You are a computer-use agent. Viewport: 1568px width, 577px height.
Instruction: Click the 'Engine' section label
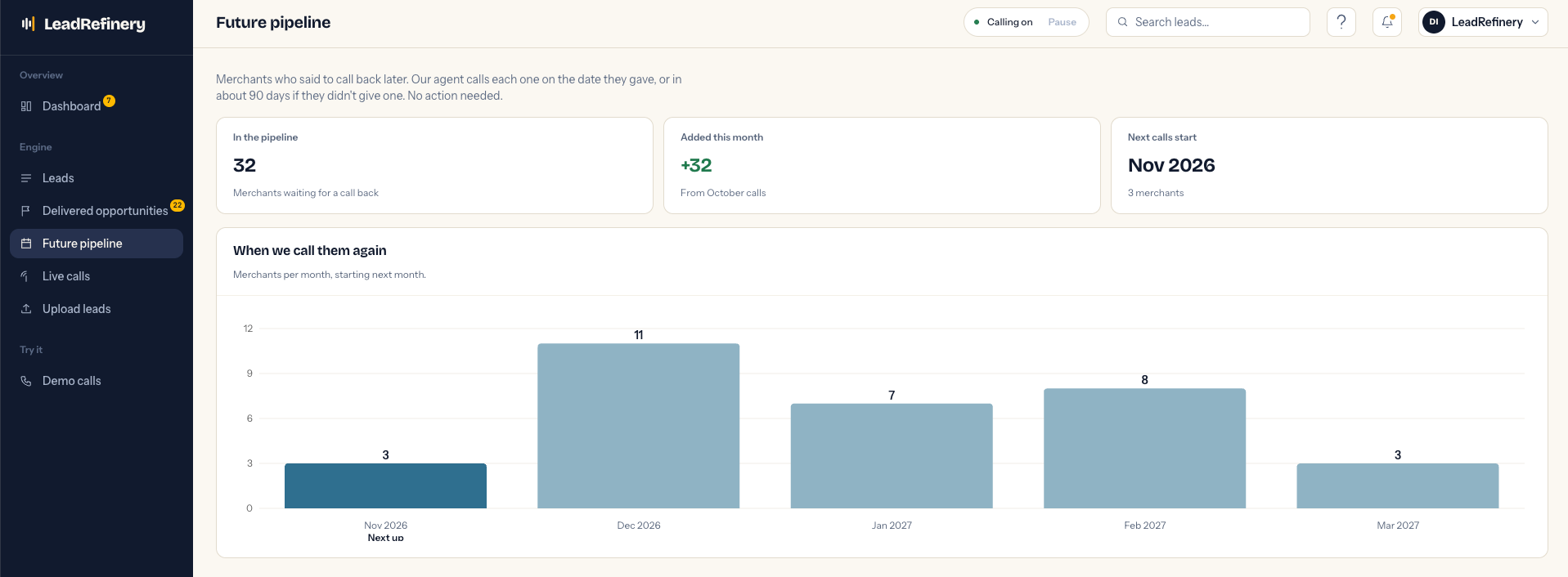tap(35, 147)
